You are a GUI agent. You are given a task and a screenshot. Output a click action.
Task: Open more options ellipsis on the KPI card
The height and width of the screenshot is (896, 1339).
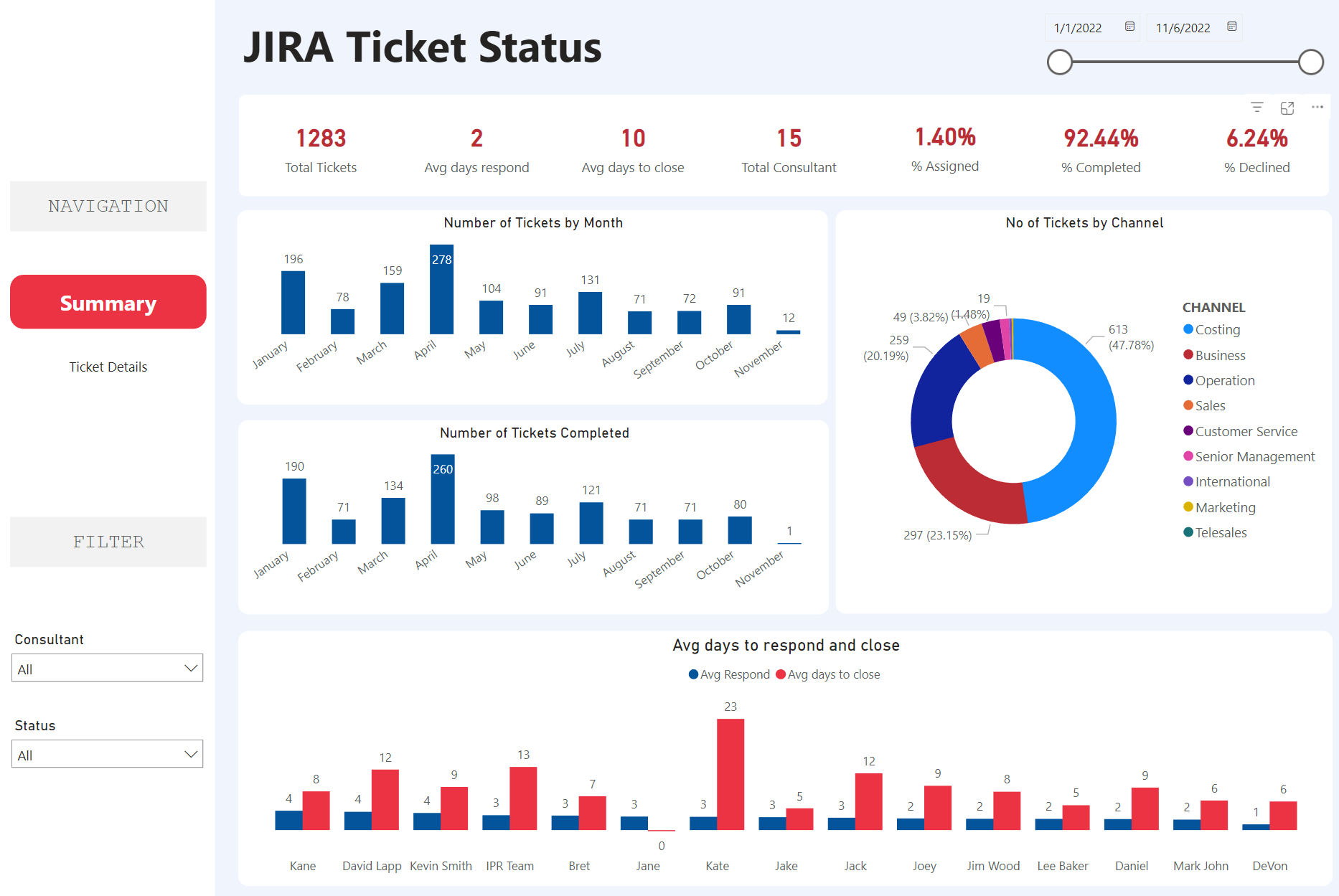1317,107
